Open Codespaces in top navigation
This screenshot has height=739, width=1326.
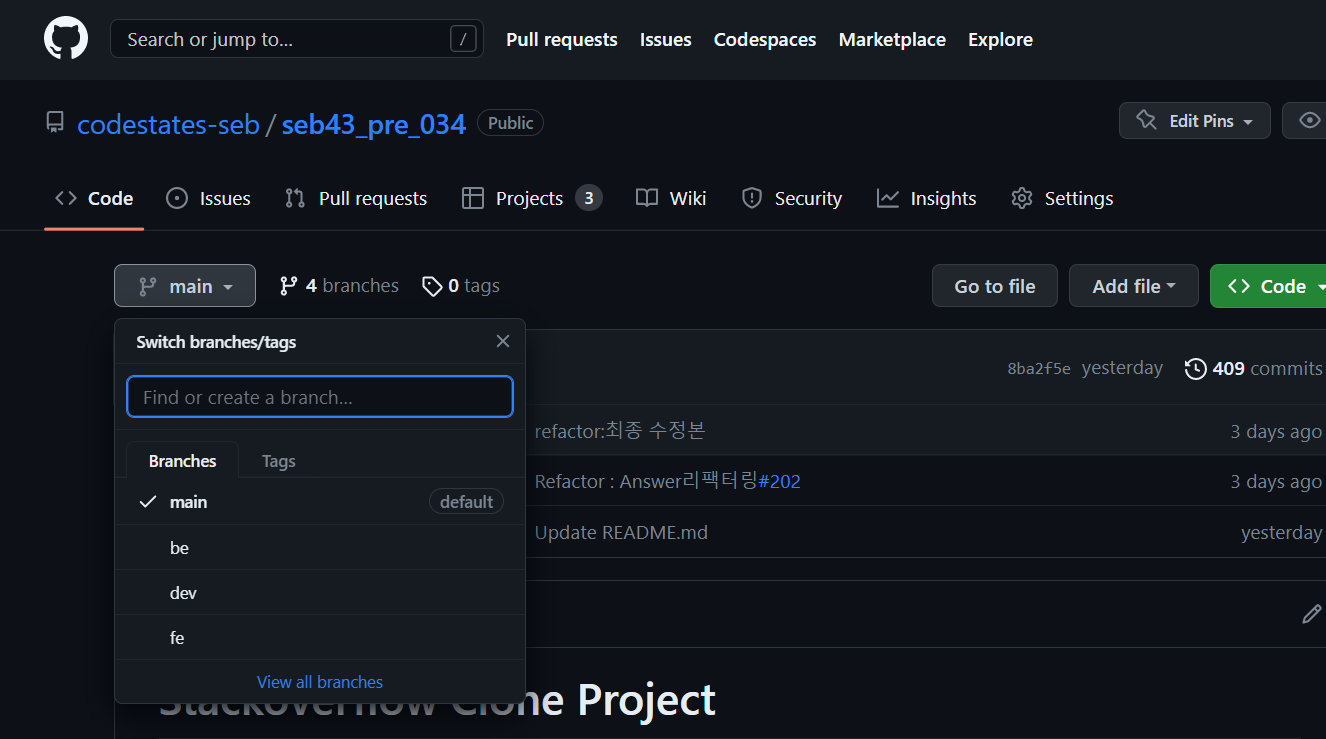tap(765, 40)
